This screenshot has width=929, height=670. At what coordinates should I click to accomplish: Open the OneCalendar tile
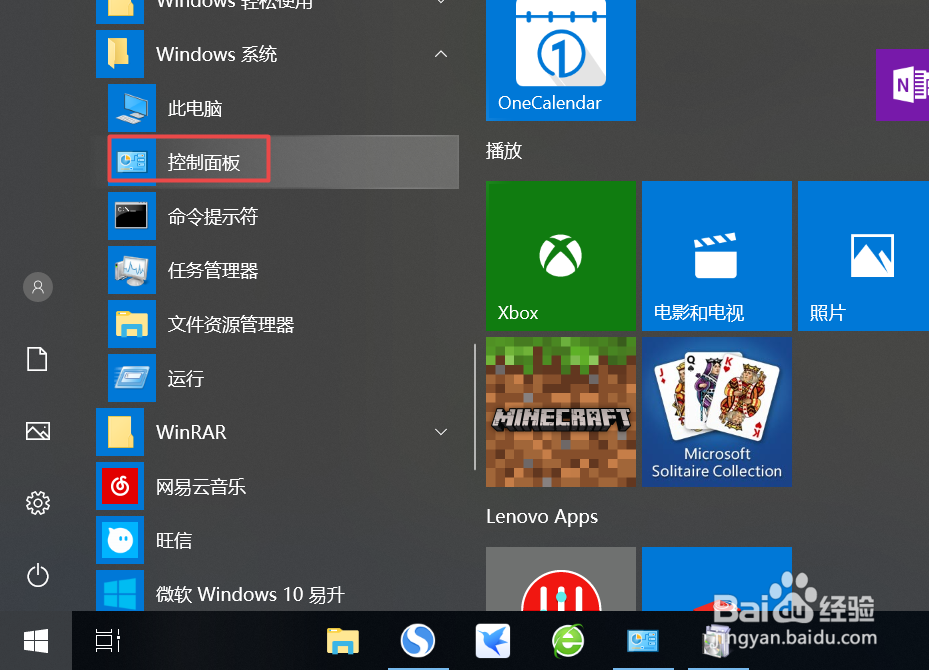tap(560, 60)
